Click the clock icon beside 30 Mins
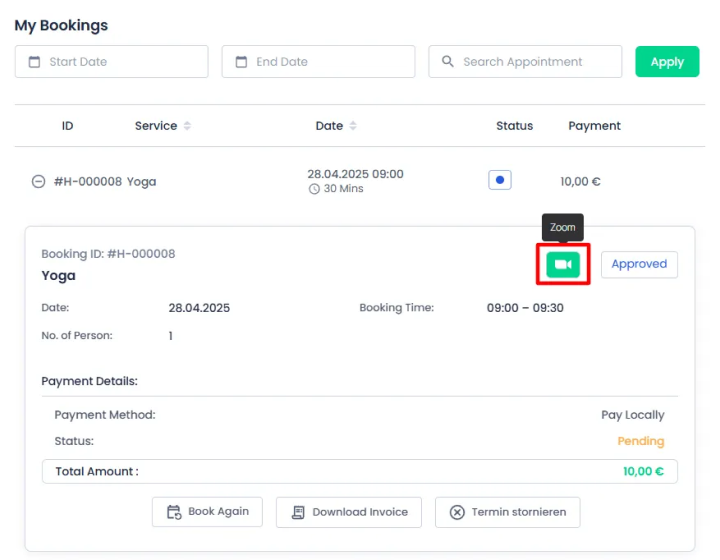 click(x=314, y=189)
